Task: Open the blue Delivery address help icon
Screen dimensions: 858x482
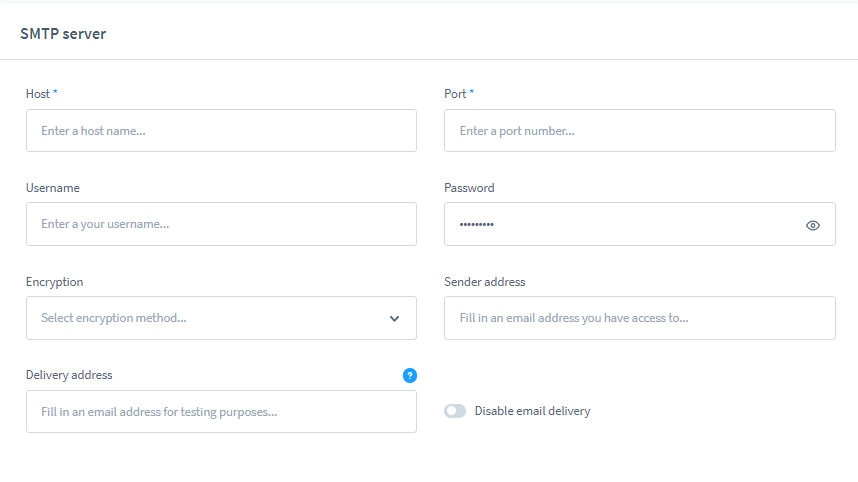Action: tap(409, 375)
